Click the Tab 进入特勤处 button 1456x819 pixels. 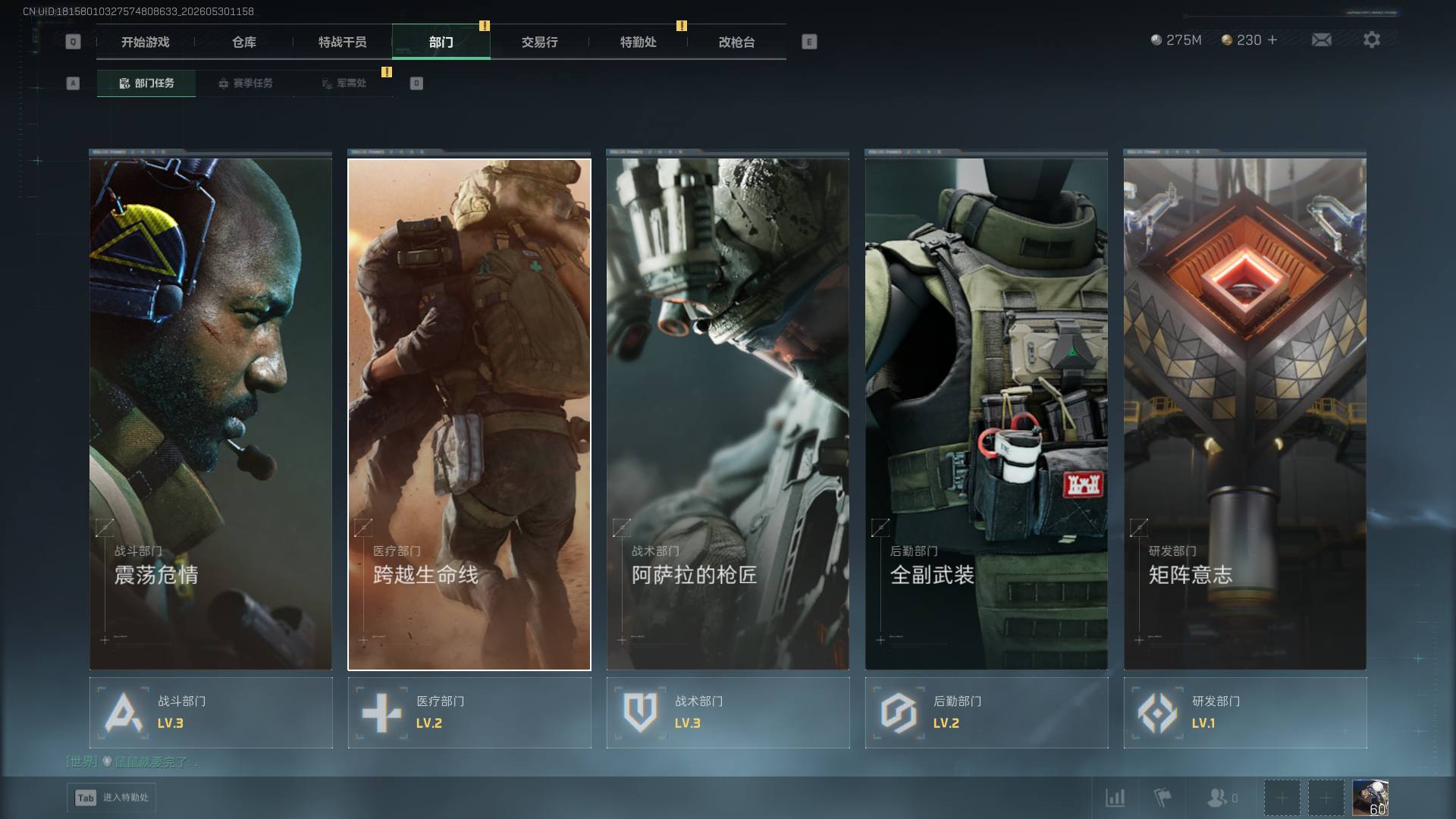(x=111, y=798)
